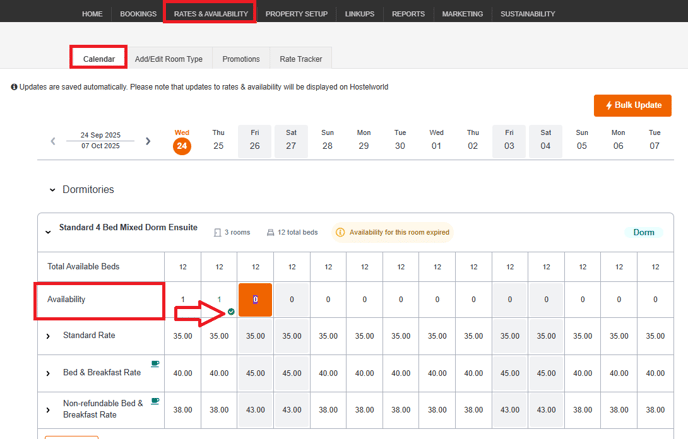Click the 12 total beds icon
688x439 pixels.
(271, 232)
